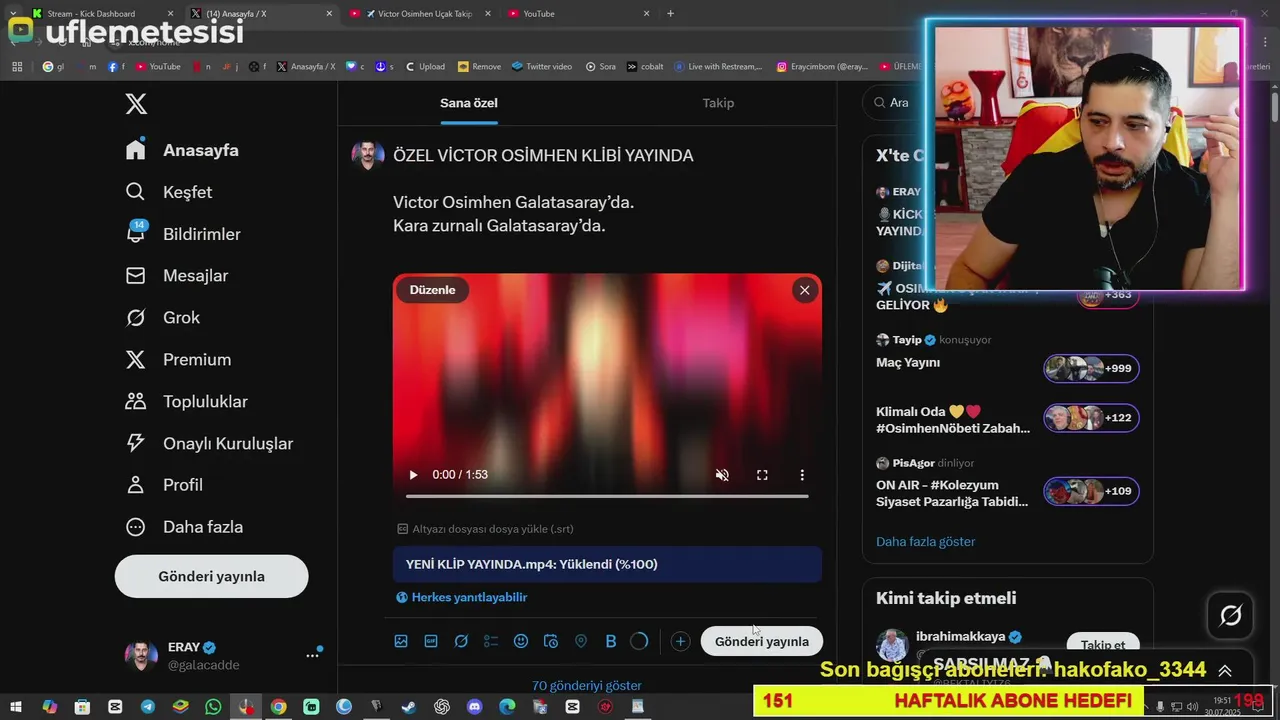Close the Anasayfa / X browser tab
Viewport: 1280px width, 720px height.
coord(329,14)
